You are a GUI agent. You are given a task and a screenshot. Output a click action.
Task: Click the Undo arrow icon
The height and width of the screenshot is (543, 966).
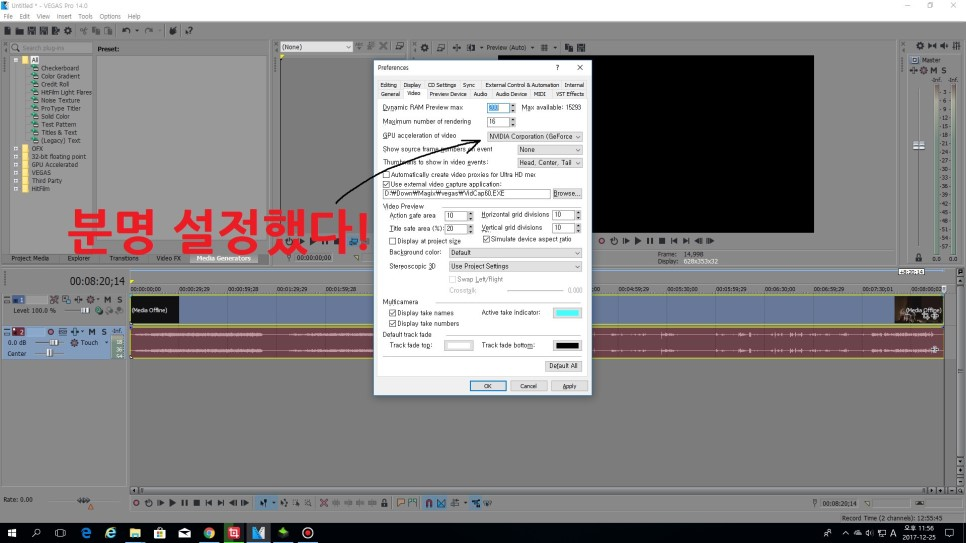coord(126,31)
